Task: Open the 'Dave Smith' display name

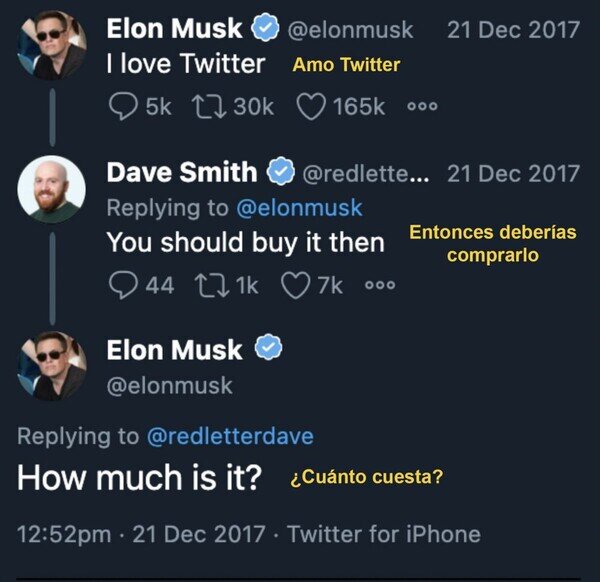Action: (x=181, y=172)
